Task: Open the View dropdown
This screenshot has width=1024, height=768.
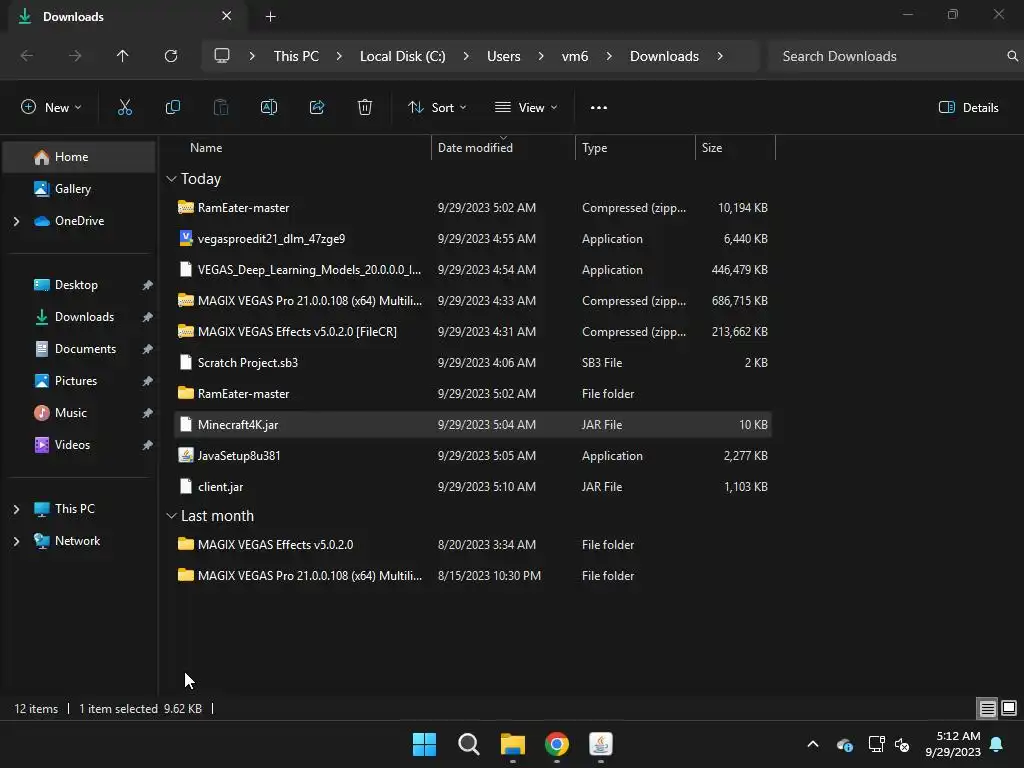Action: [526, 108]
